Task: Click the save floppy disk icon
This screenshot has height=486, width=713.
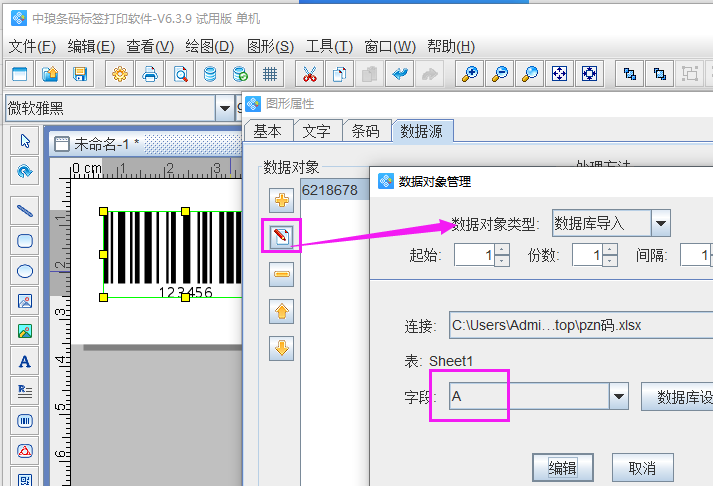Action: click(80, 74)
